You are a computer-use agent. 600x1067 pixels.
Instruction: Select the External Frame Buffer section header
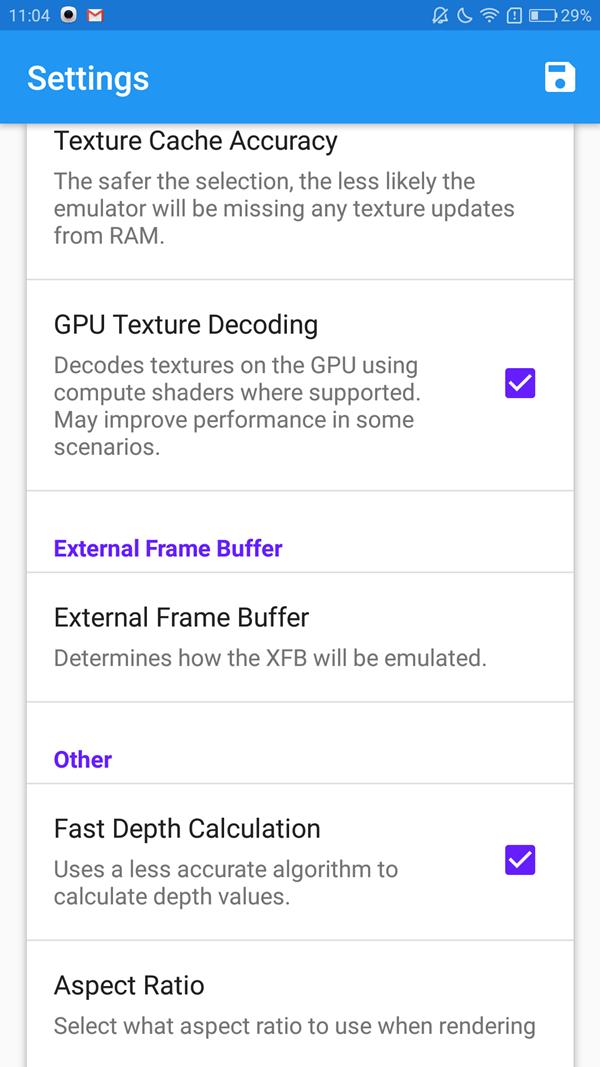pos(168,548)
